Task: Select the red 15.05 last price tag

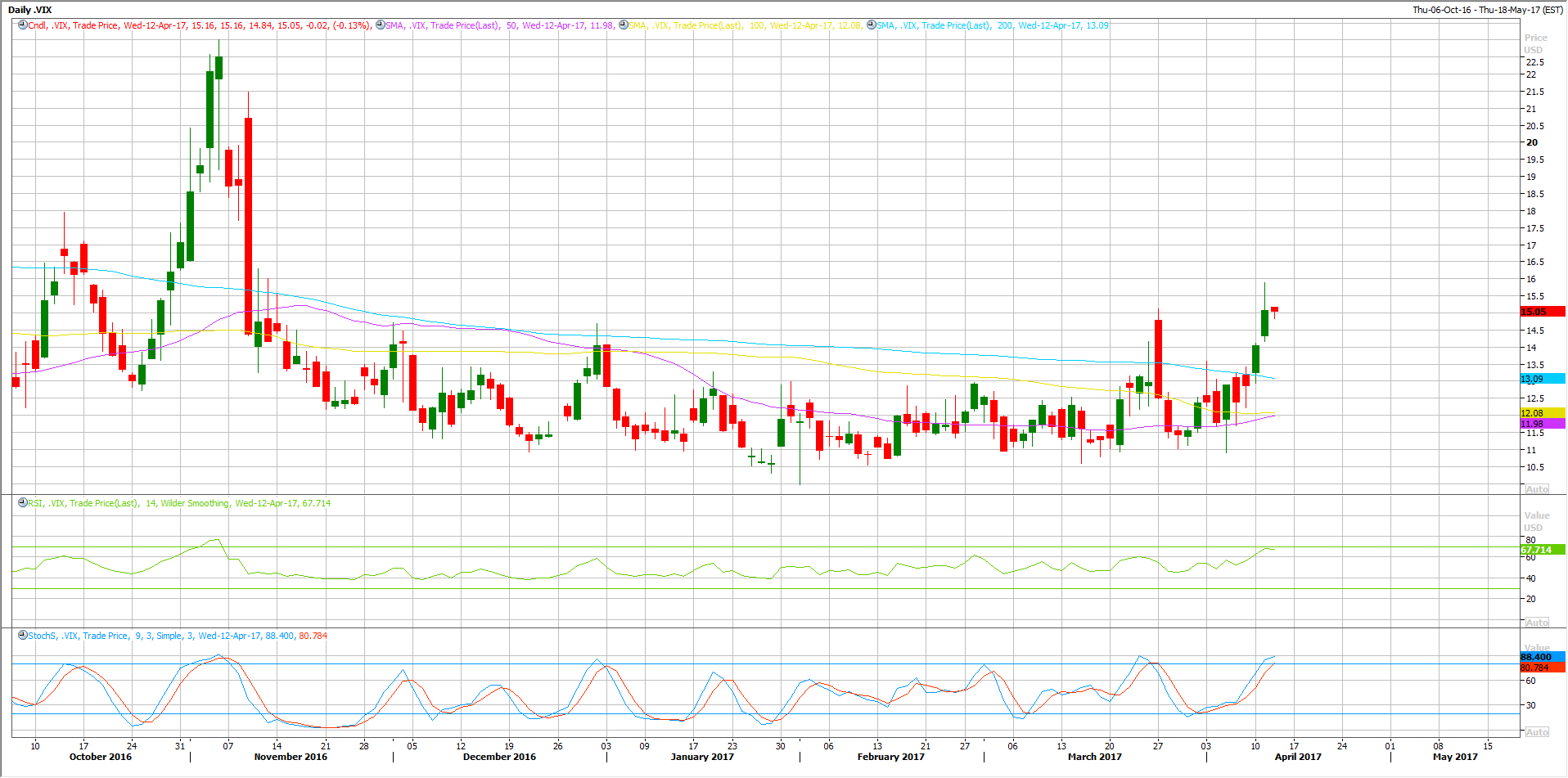Action: [x=1542, y=312]
